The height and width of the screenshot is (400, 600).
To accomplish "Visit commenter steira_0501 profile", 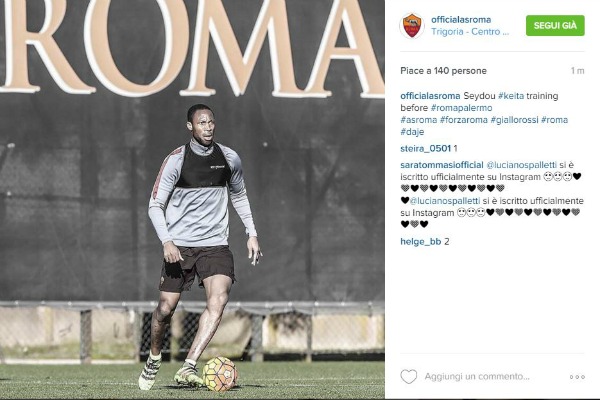I will 426,149.
